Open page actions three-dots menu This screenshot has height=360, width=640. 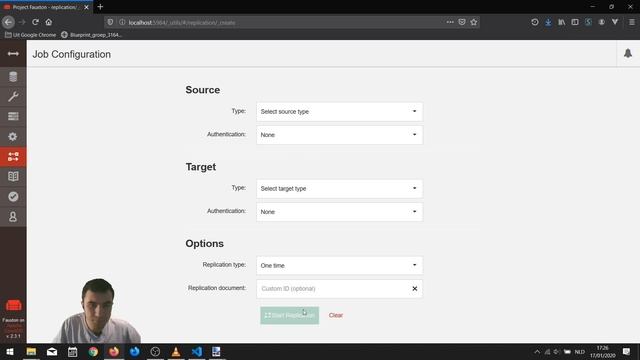(450, 22)
